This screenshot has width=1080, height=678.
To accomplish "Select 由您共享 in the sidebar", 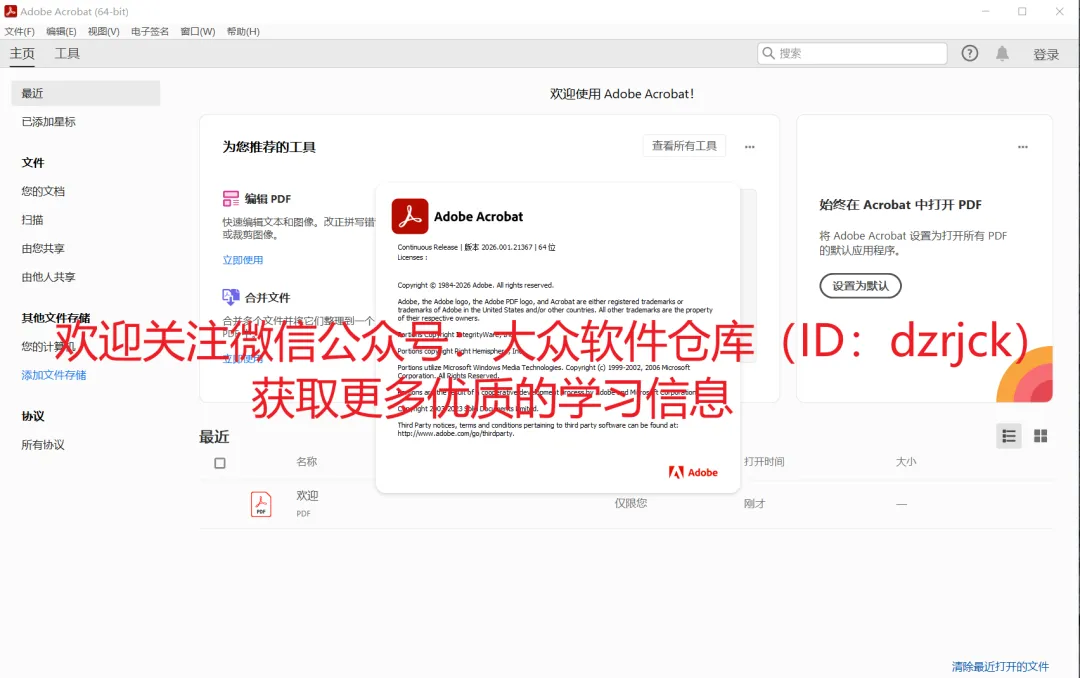I will (x=43, y=248).
